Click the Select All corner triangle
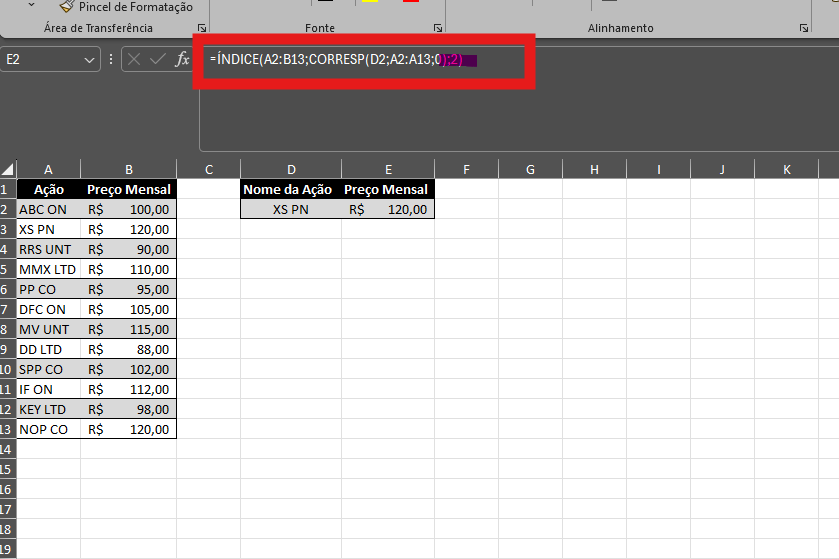The width and height of the screenshot is (839, 559). [7, 170]
